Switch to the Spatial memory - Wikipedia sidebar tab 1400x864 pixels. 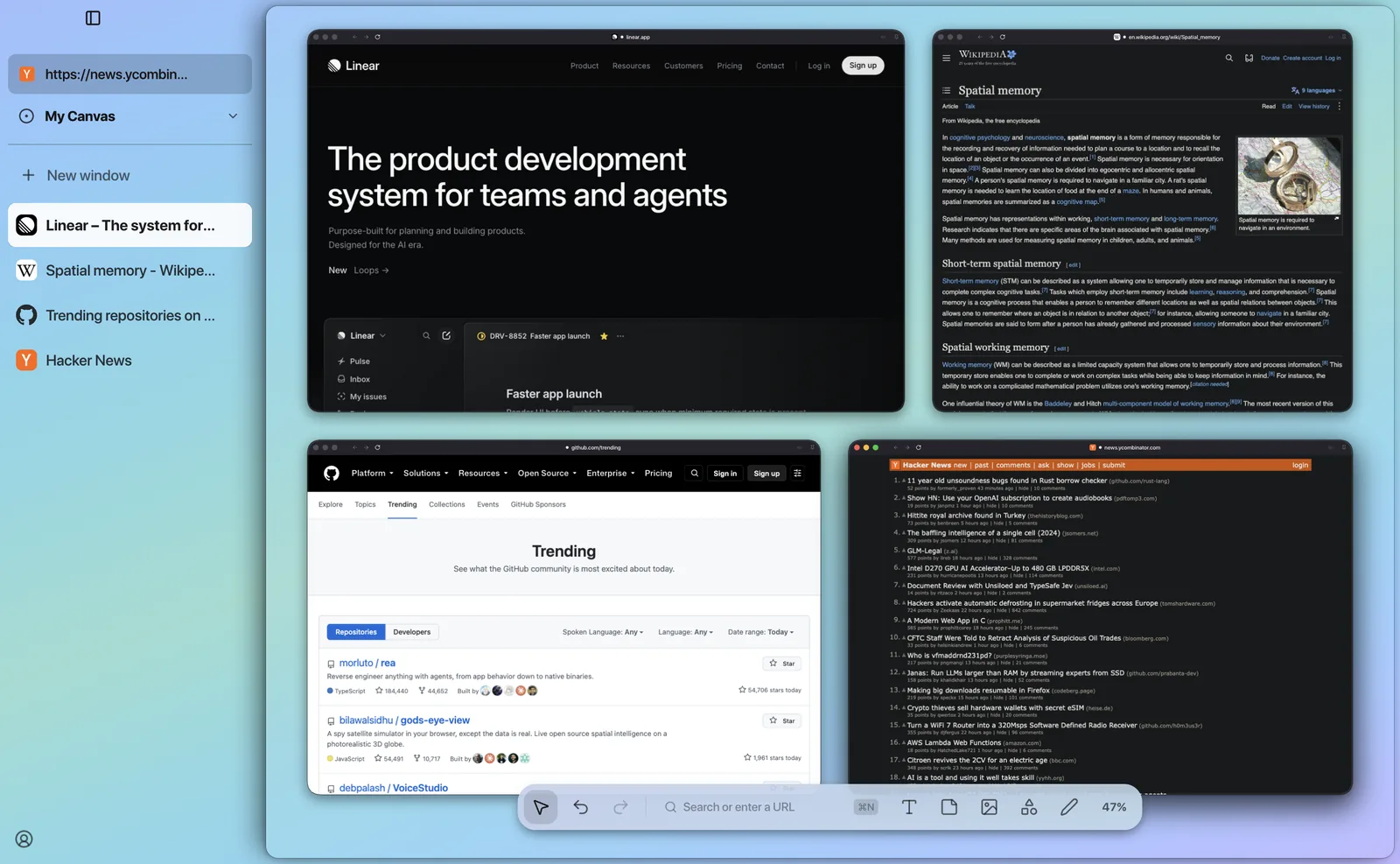(129, 270)
